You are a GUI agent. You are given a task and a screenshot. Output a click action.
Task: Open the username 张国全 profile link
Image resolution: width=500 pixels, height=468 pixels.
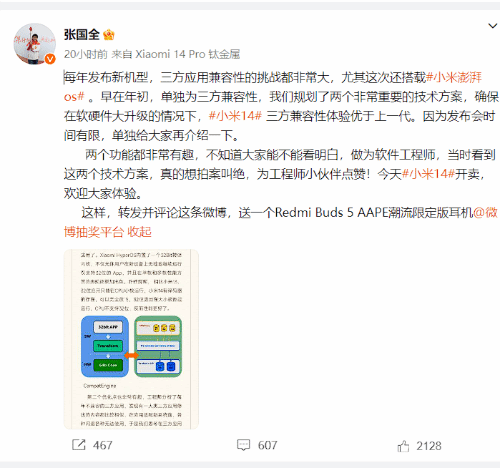82,35
